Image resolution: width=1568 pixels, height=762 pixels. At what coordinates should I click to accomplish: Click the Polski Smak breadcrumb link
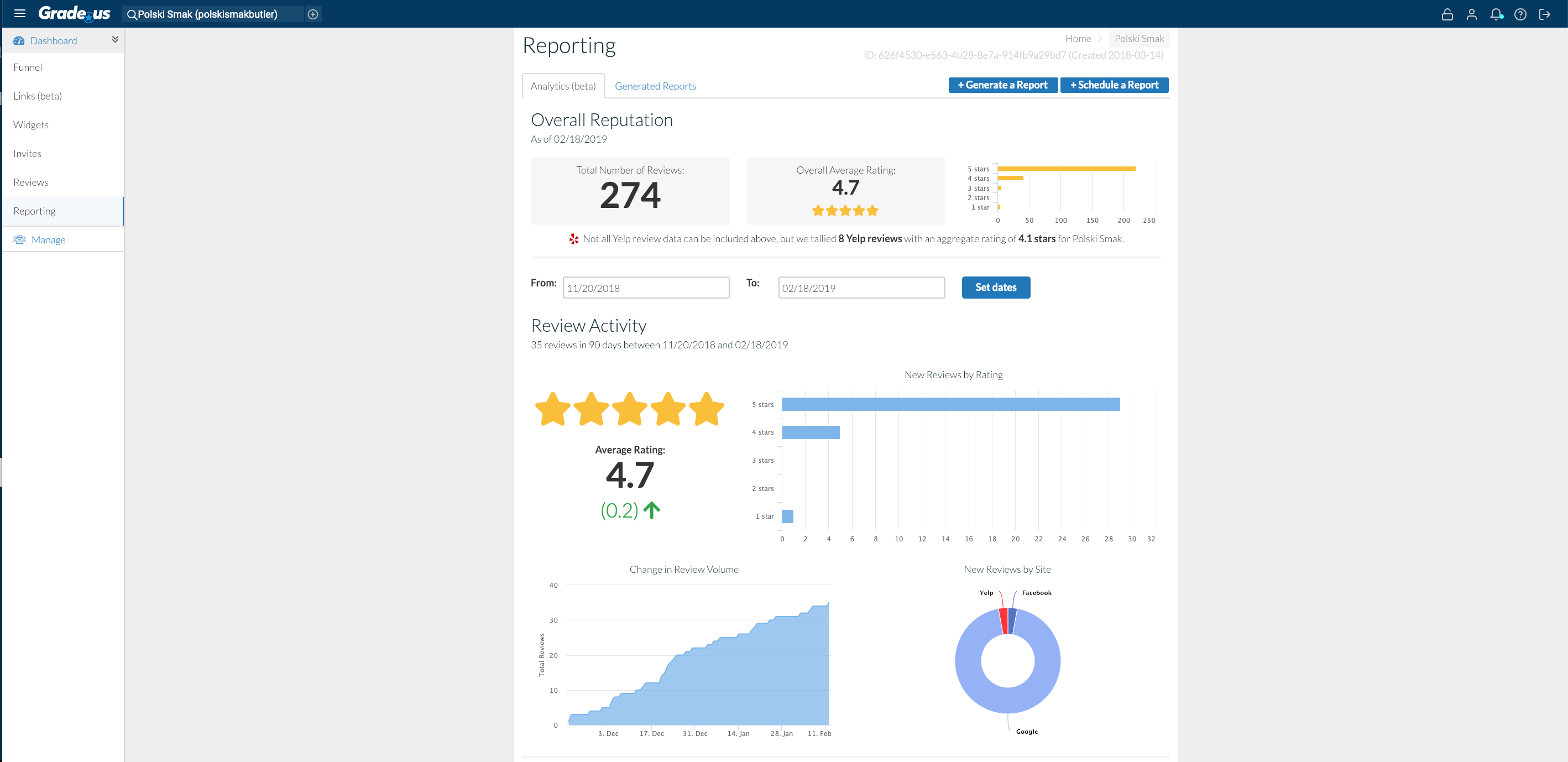pos(1138,38)
